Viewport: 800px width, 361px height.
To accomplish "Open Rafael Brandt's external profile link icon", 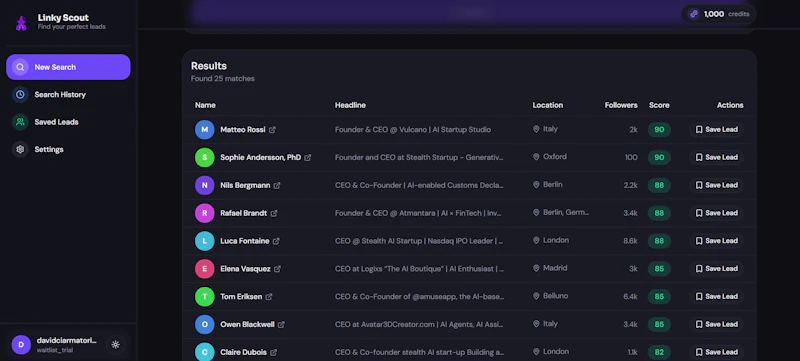I will 274,213.
